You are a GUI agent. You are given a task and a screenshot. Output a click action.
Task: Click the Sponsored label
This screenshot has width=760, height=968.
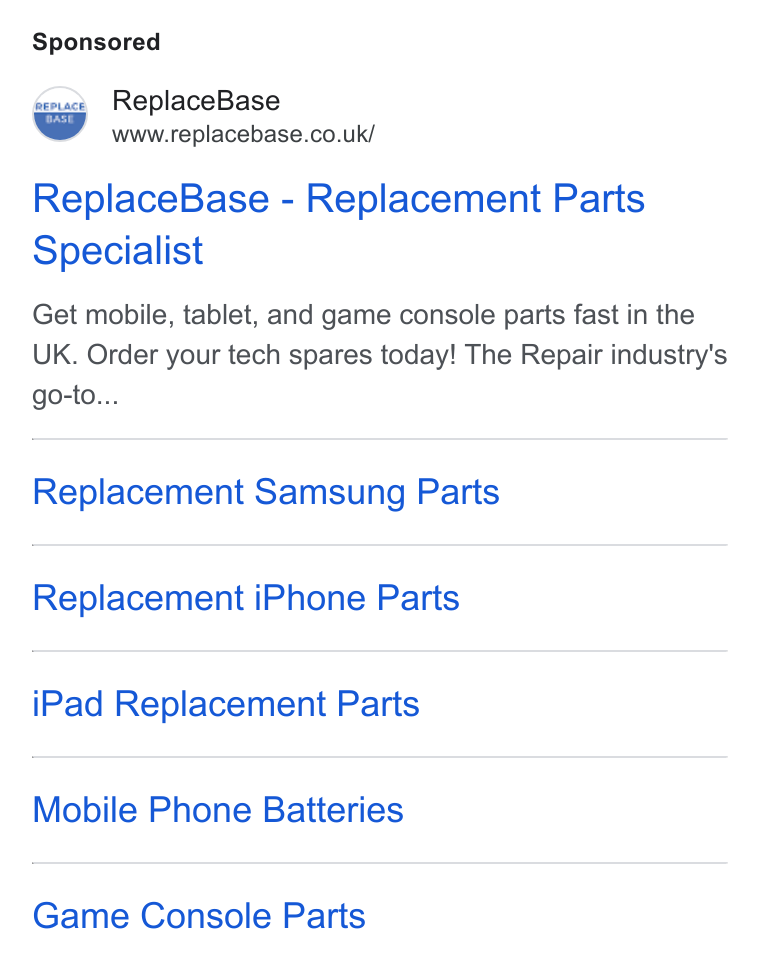(x=96, y=42)
